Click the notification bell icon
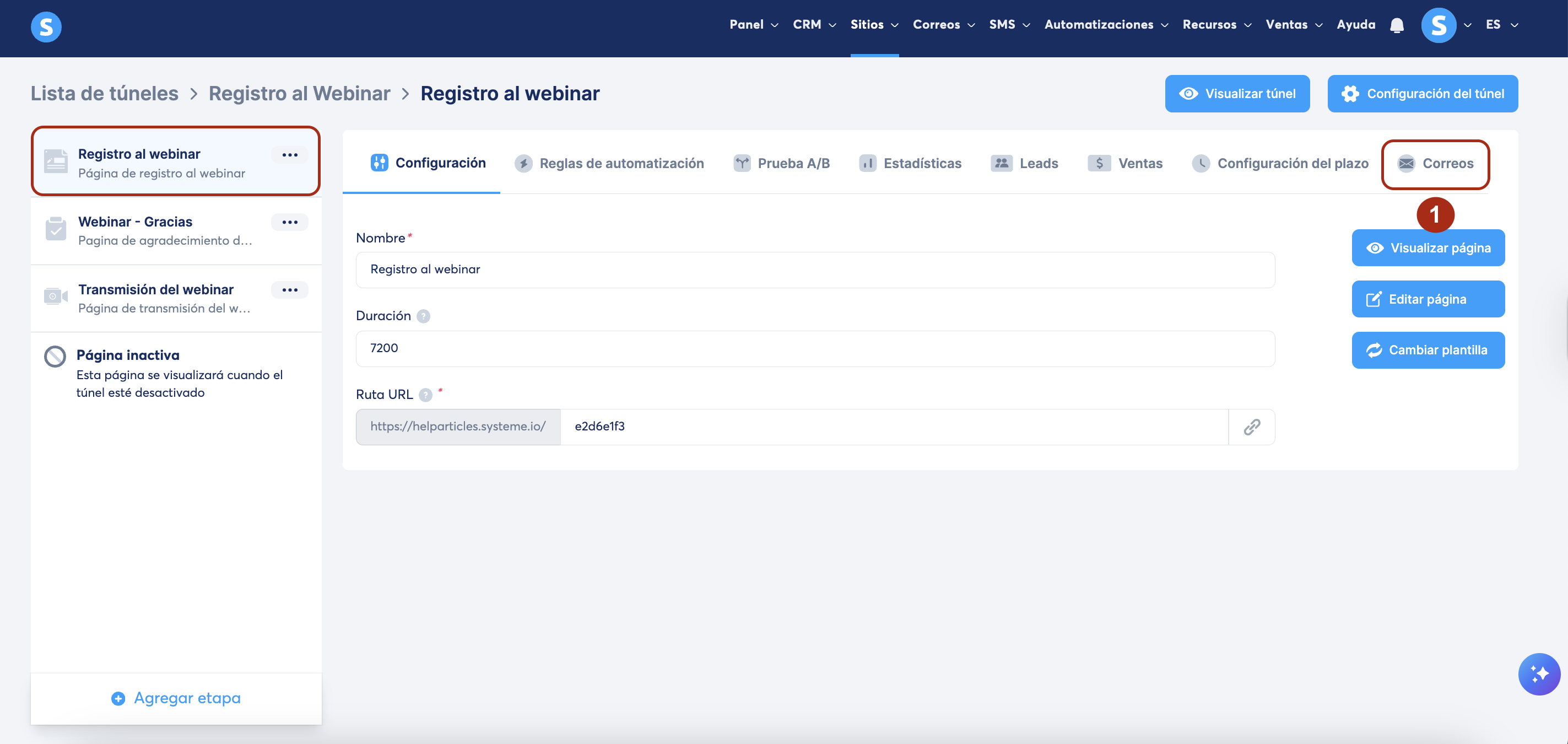The image size is (1568, 744). coord(1396,25)
